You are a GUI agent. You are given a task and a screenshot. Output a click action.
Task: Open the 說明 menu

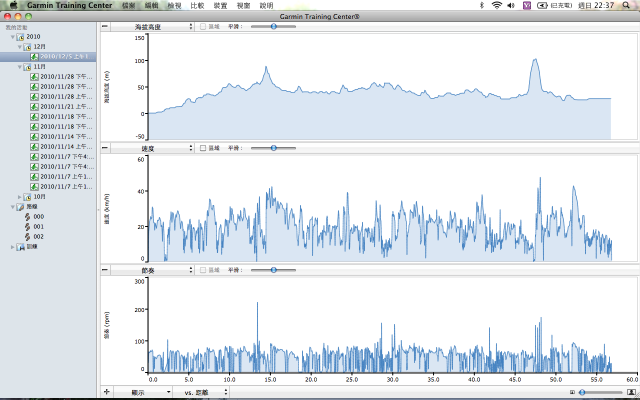pos(267,5)
